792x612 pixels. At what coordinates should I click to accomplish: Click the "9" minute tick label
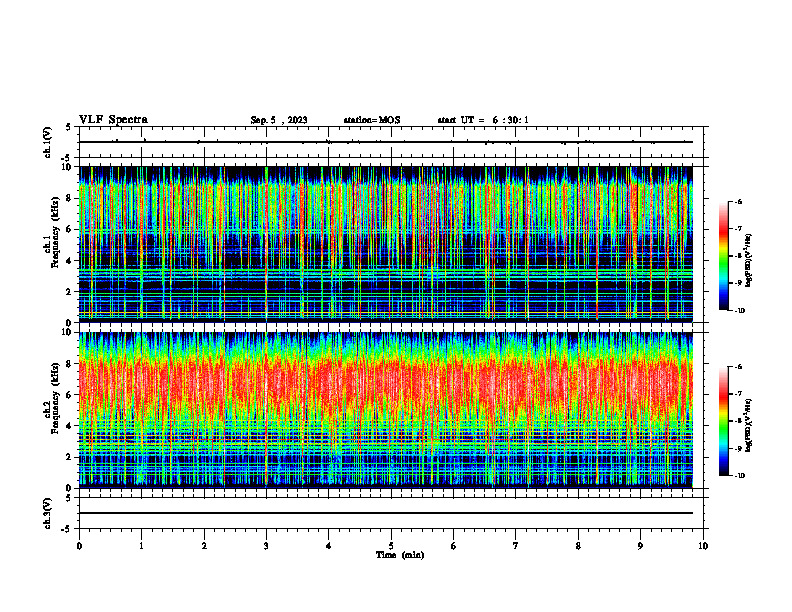tap(640, 546)
